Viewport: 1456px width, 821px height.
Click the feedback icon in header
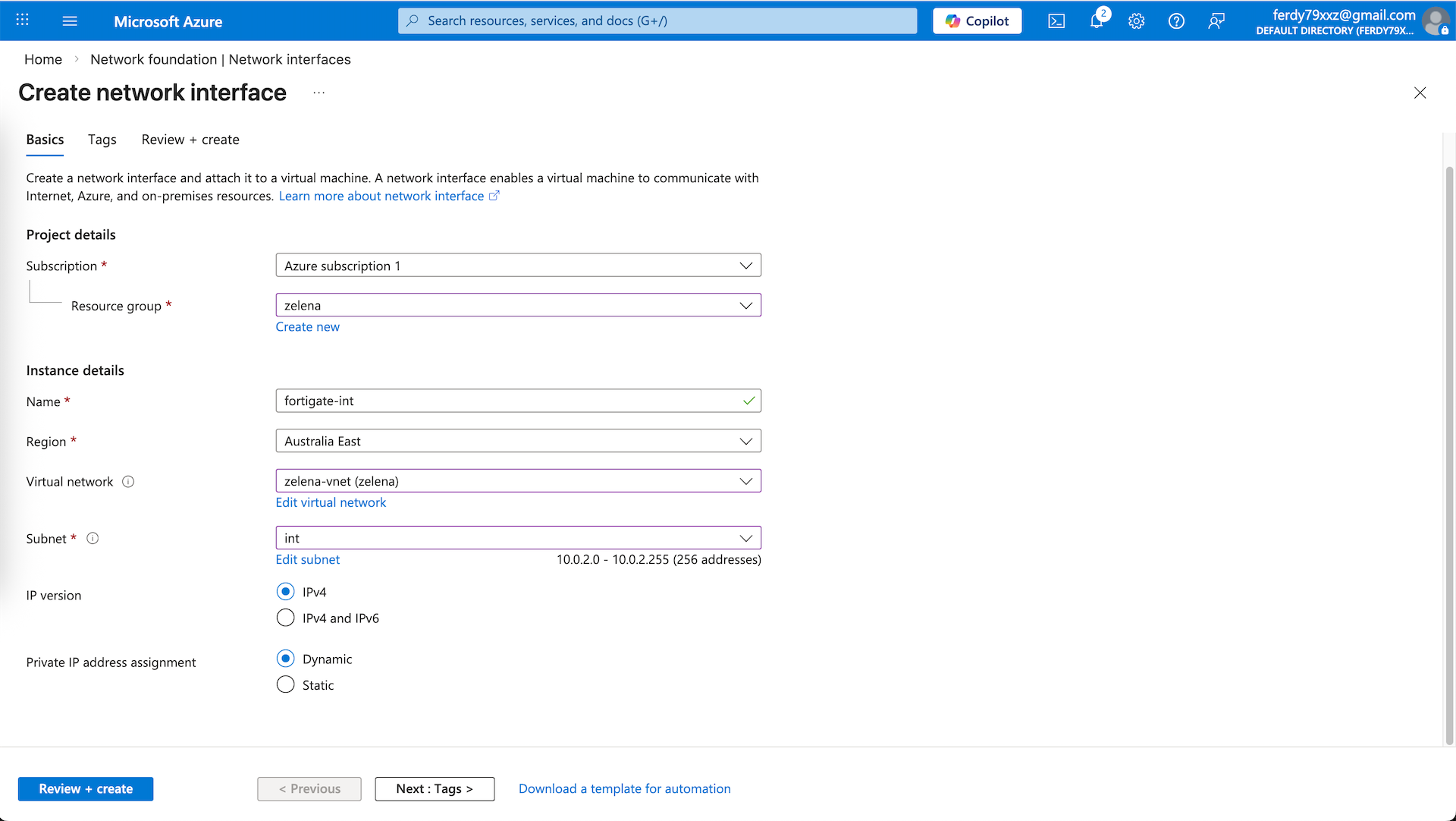point(1216,21)
